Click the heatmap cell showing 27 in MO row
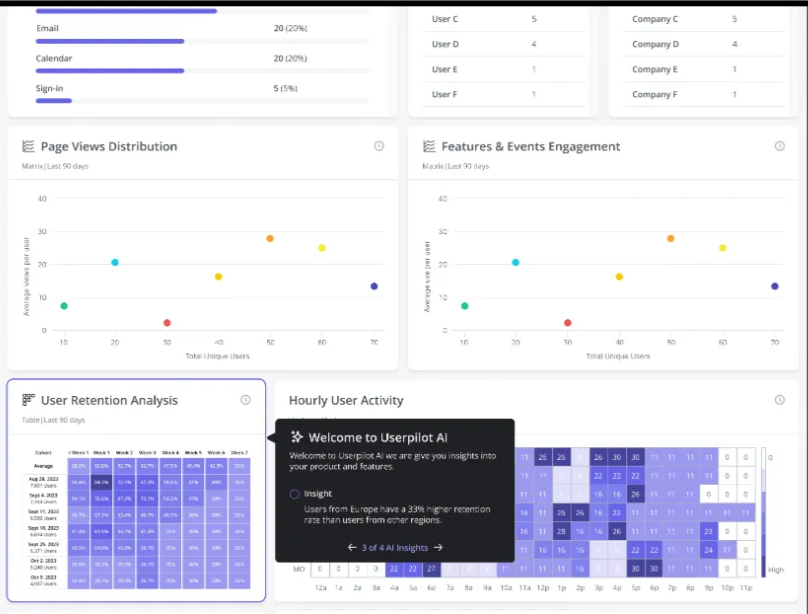808x614 pixels. point(431,569)
